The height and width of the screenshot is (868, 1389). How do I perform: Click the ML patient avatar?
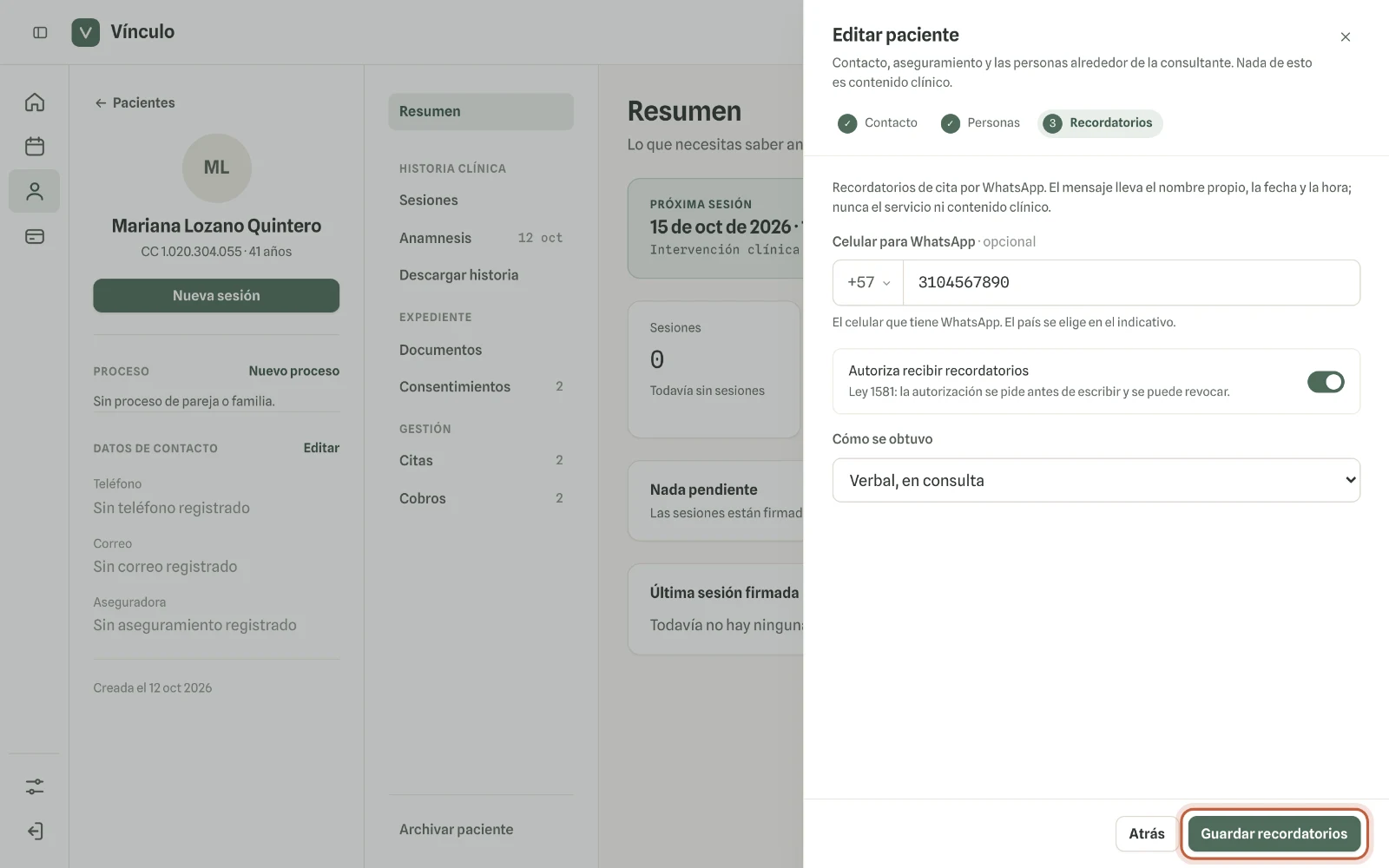coord(216,168)
